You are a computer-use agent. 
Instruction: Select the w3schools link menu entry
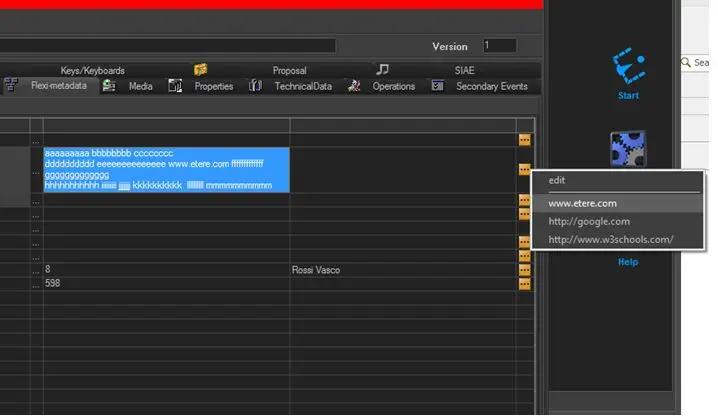pyautogui.click(x=610, y=239)
